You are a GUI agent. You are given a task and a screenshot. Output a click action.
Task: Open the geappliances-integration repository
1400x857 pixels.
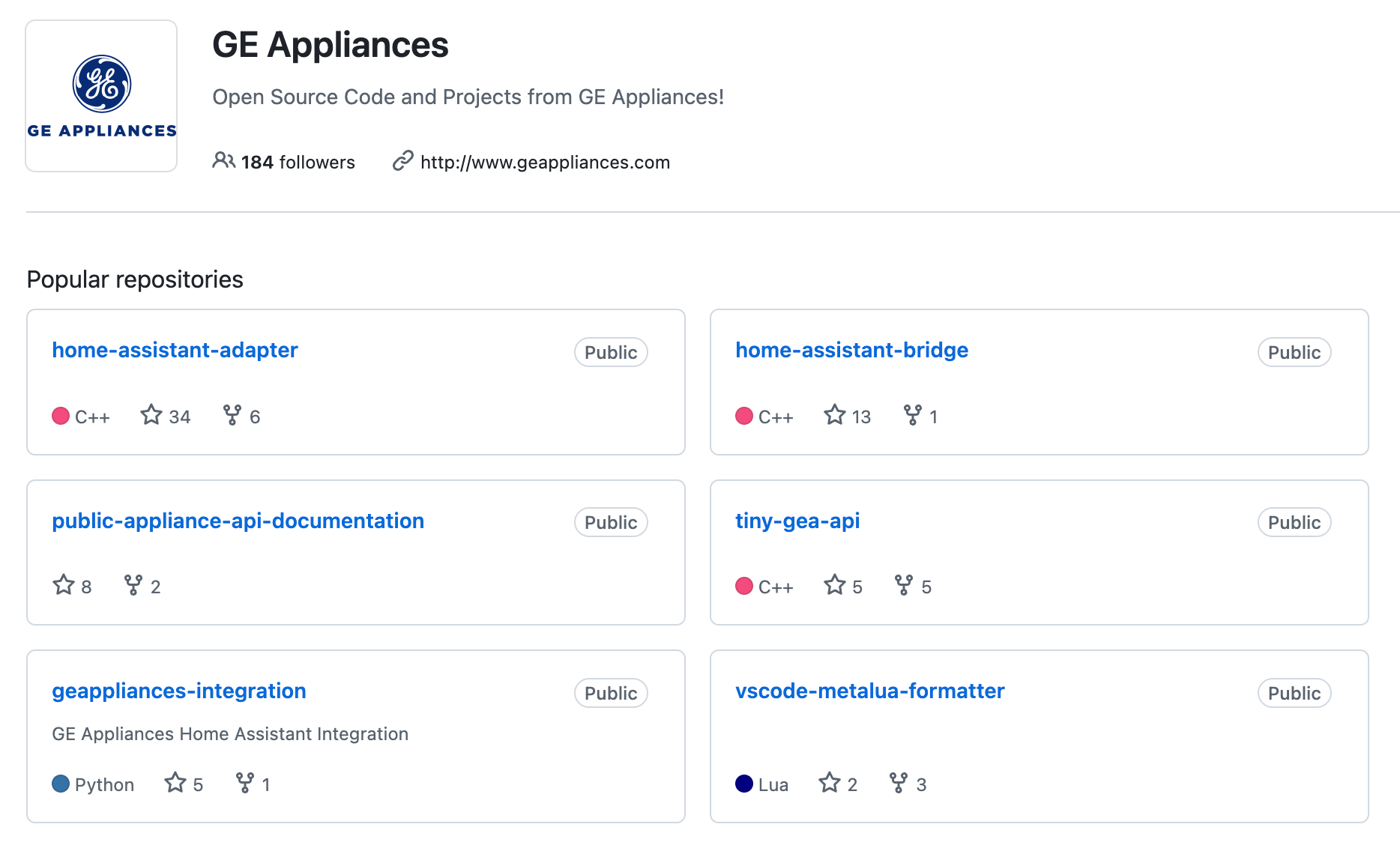point(179,691)
